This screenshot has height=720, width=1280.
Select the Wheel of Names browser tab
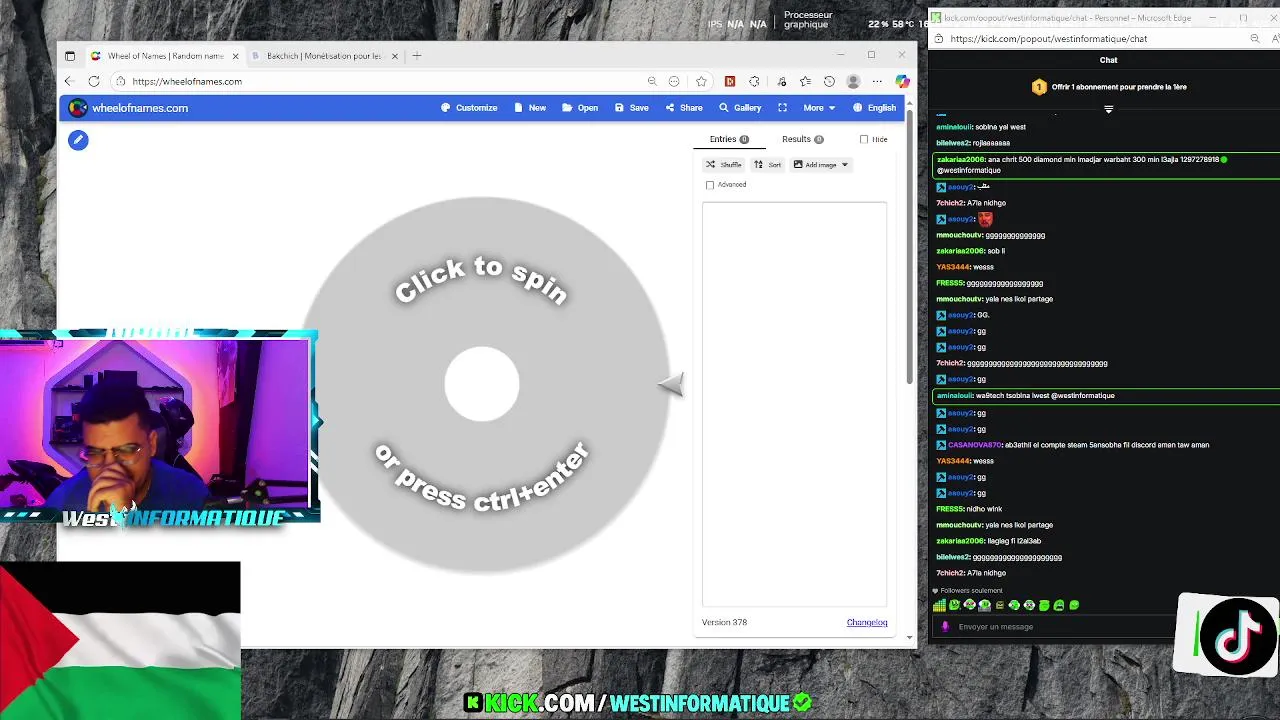click(x=165, y=56)
